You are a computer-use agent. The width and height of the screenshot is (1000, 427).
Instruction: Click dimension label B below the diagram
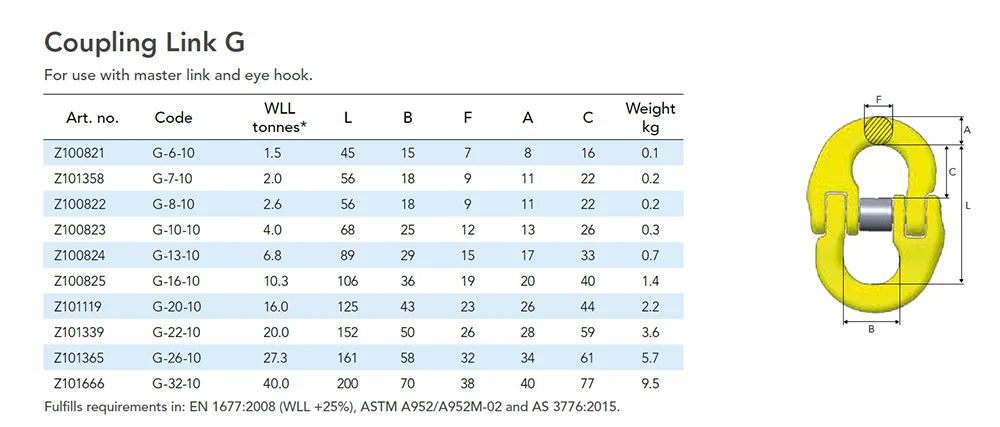point(871,328)
